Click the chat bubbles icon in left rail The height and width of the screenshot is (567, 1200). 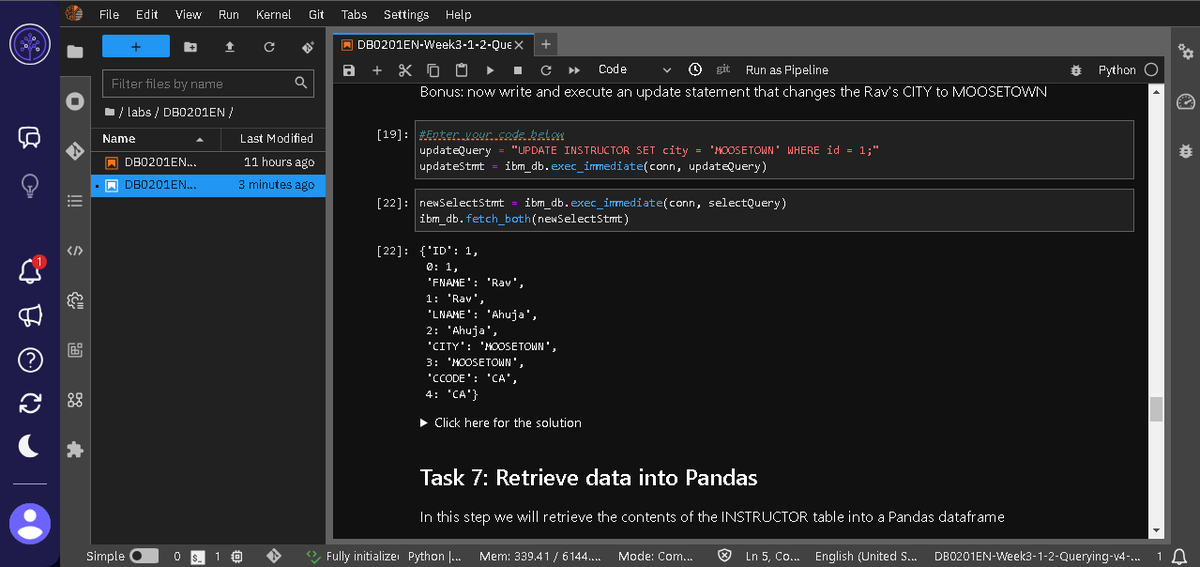(x=30, y=138)
